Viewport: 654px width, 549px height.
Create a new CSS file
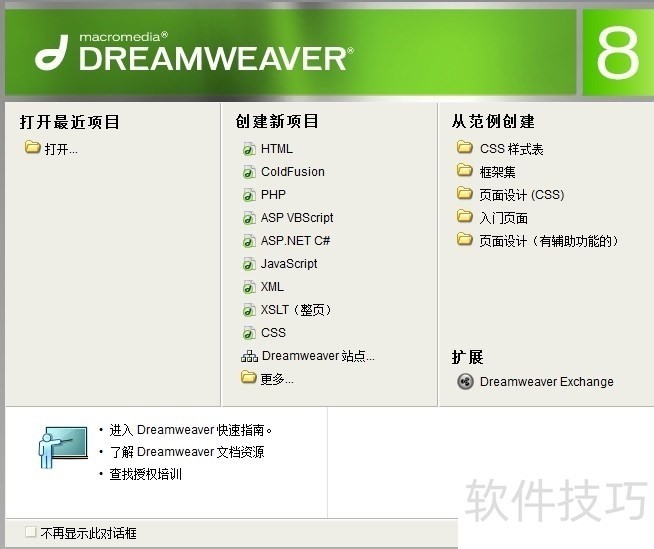[x=273, y=332]
